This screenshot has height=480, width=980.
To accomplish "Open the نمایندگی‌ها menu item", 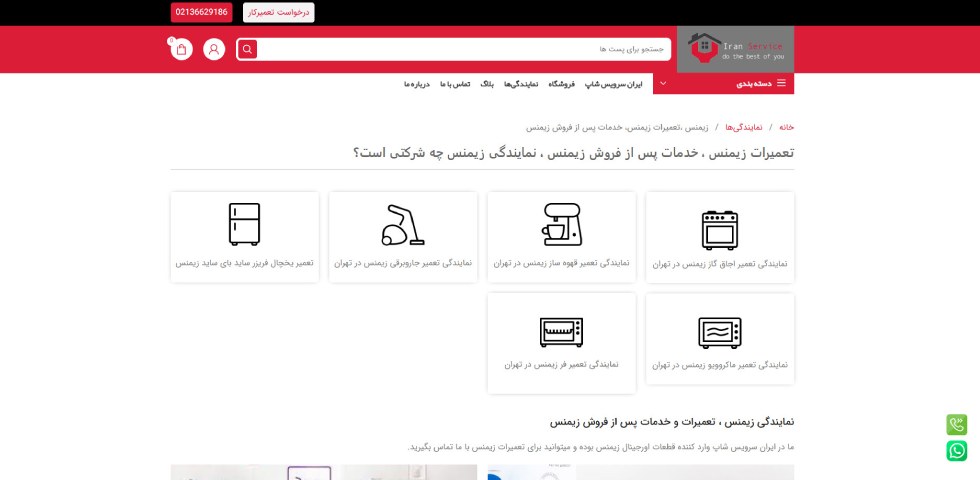I will click(x=521, y=84).
